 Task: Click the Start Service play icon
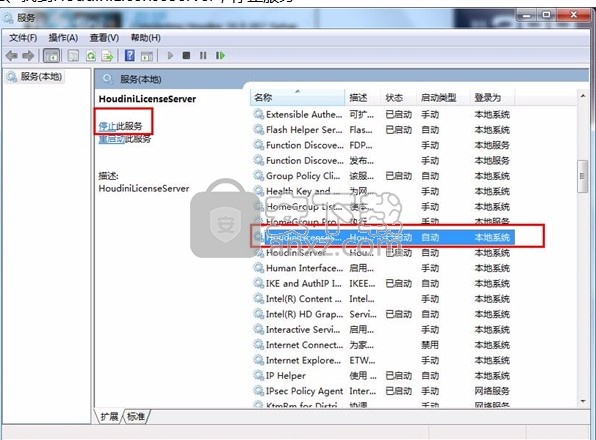pyautogui.click(x=170, y=55)
